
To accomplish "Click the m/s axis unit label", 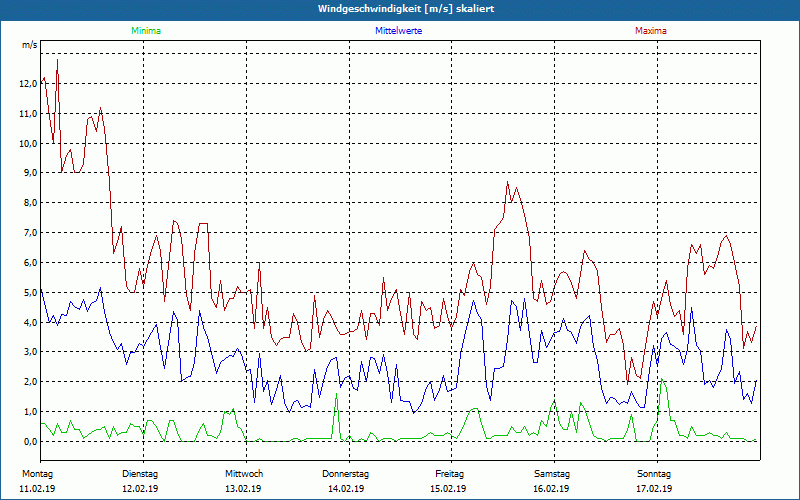I will tap(30, 45).
